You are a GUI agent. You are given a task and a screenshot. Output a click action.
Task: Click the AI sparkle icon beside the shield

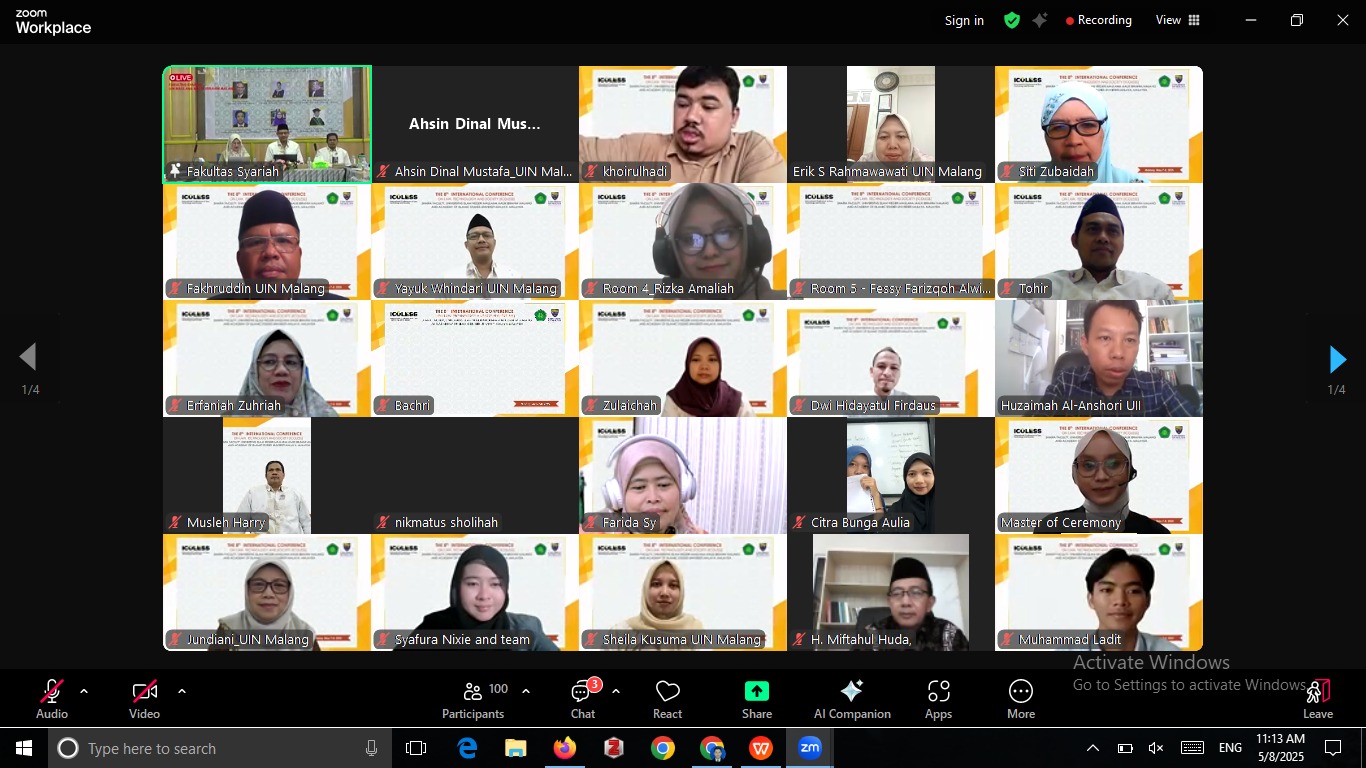coord(1040,20)
